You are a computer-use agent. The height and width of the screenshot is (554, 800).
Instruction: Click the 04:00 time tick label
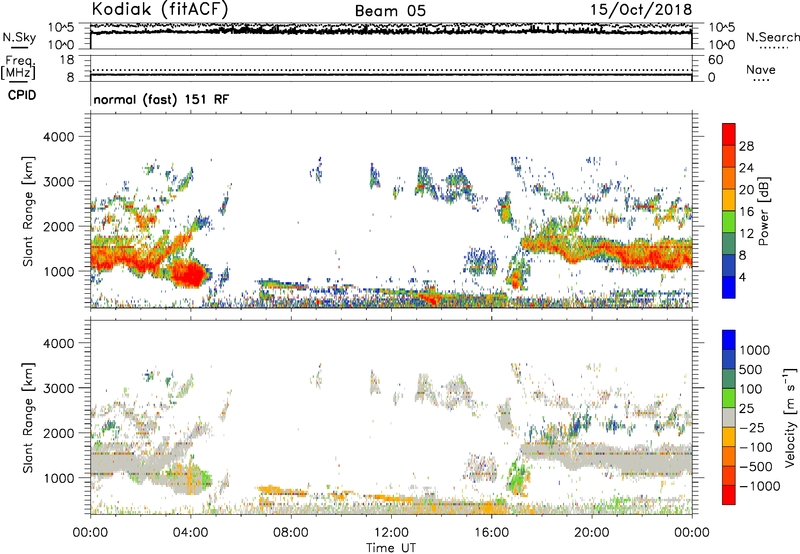[x=190, y=533]
